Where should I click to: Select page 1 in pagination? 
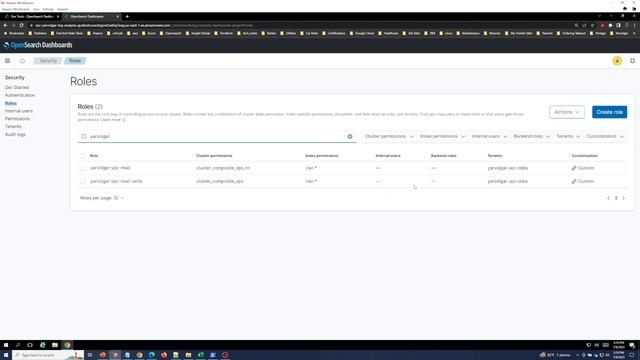tap(616, 198)
